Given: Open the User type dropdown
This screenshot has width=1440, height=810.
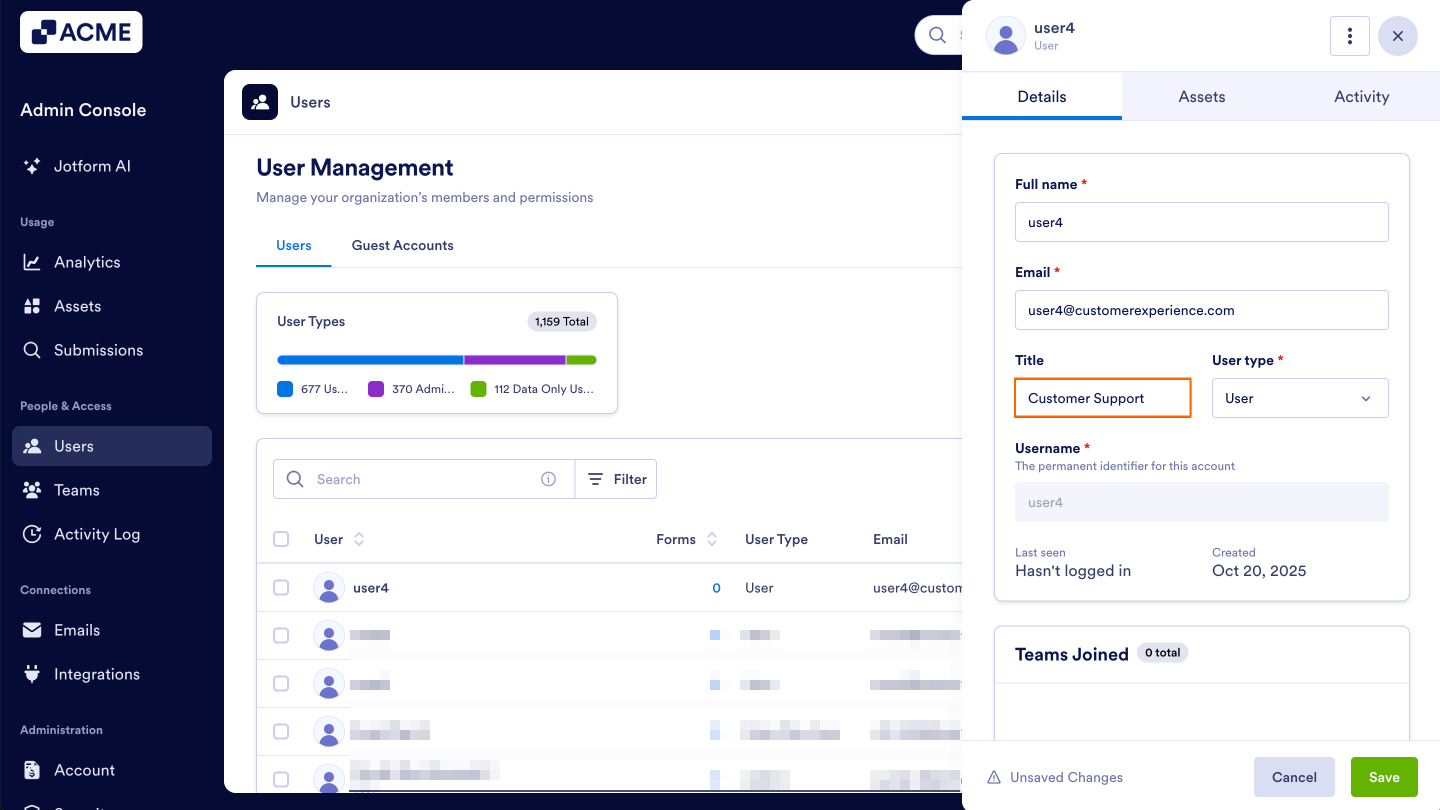Looking at the screenshot, I should point(1300,398).
